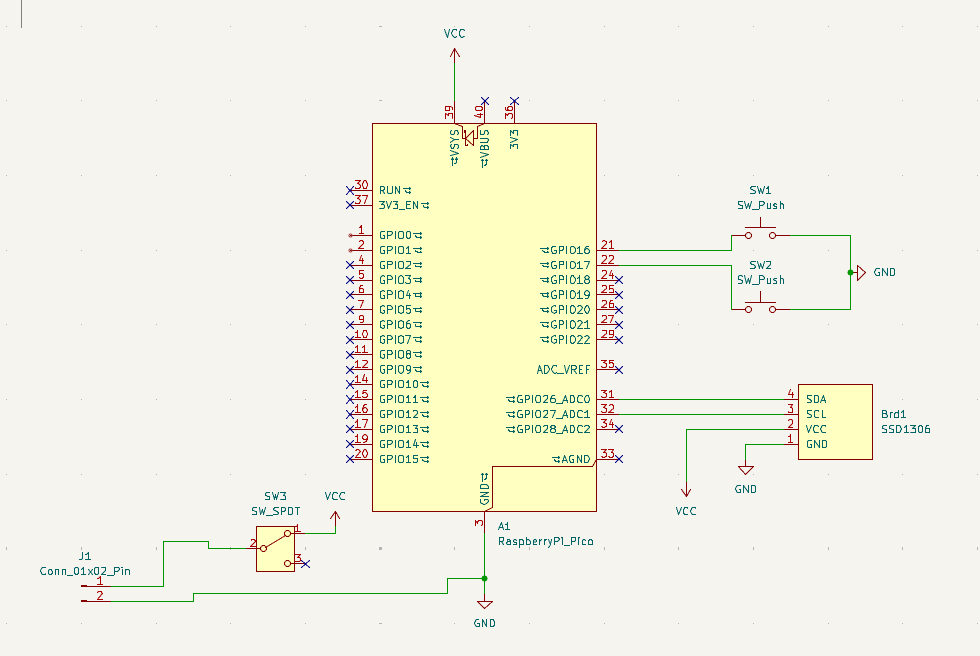This screenshot has height=656, width=980.
Task: Click the J1 reference label
Action: (85, 556)
